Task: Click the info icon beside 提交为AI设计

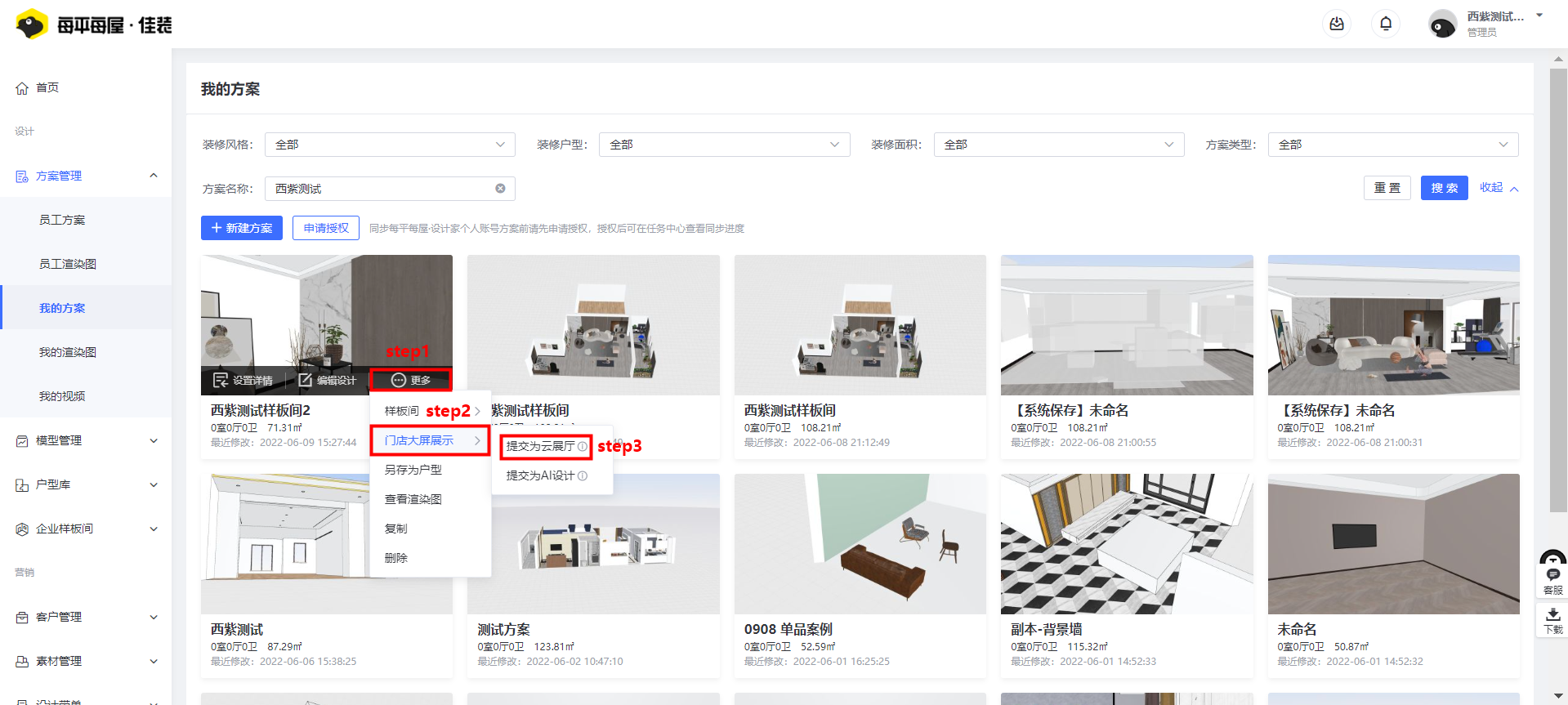Action: (x=583, y=475)
